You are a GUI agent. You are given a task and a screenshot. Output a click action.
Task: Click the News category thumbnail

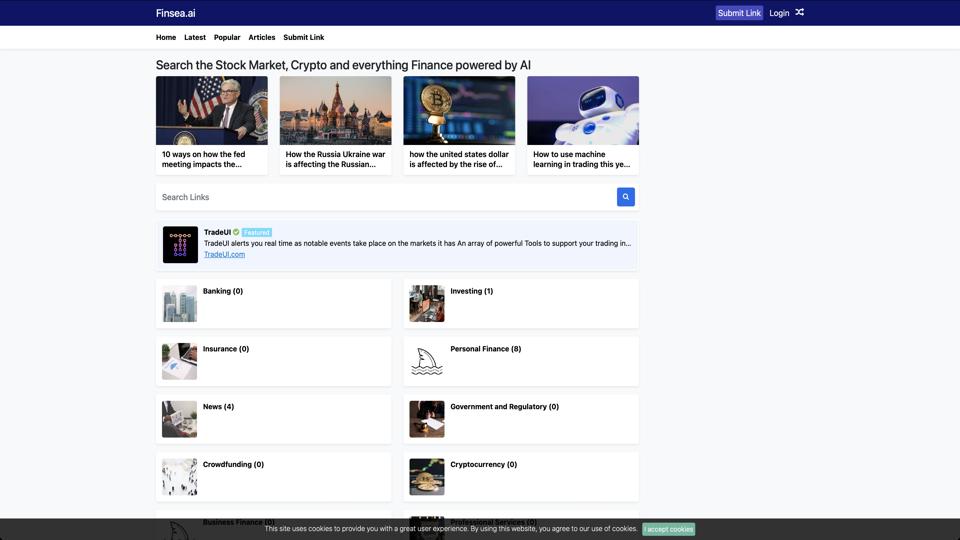click(180, 420)
